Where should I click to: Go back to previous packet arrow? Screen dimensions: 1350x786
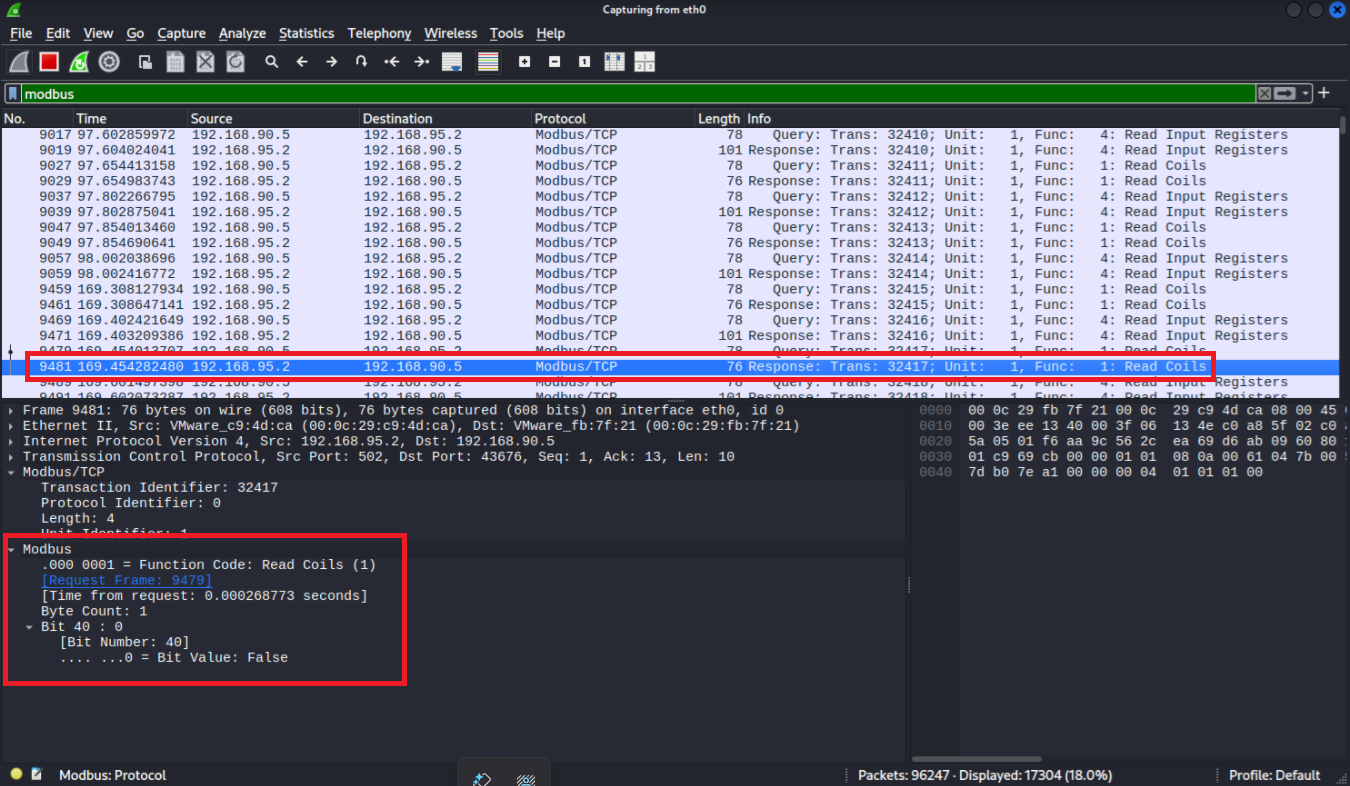coord(301,62)
